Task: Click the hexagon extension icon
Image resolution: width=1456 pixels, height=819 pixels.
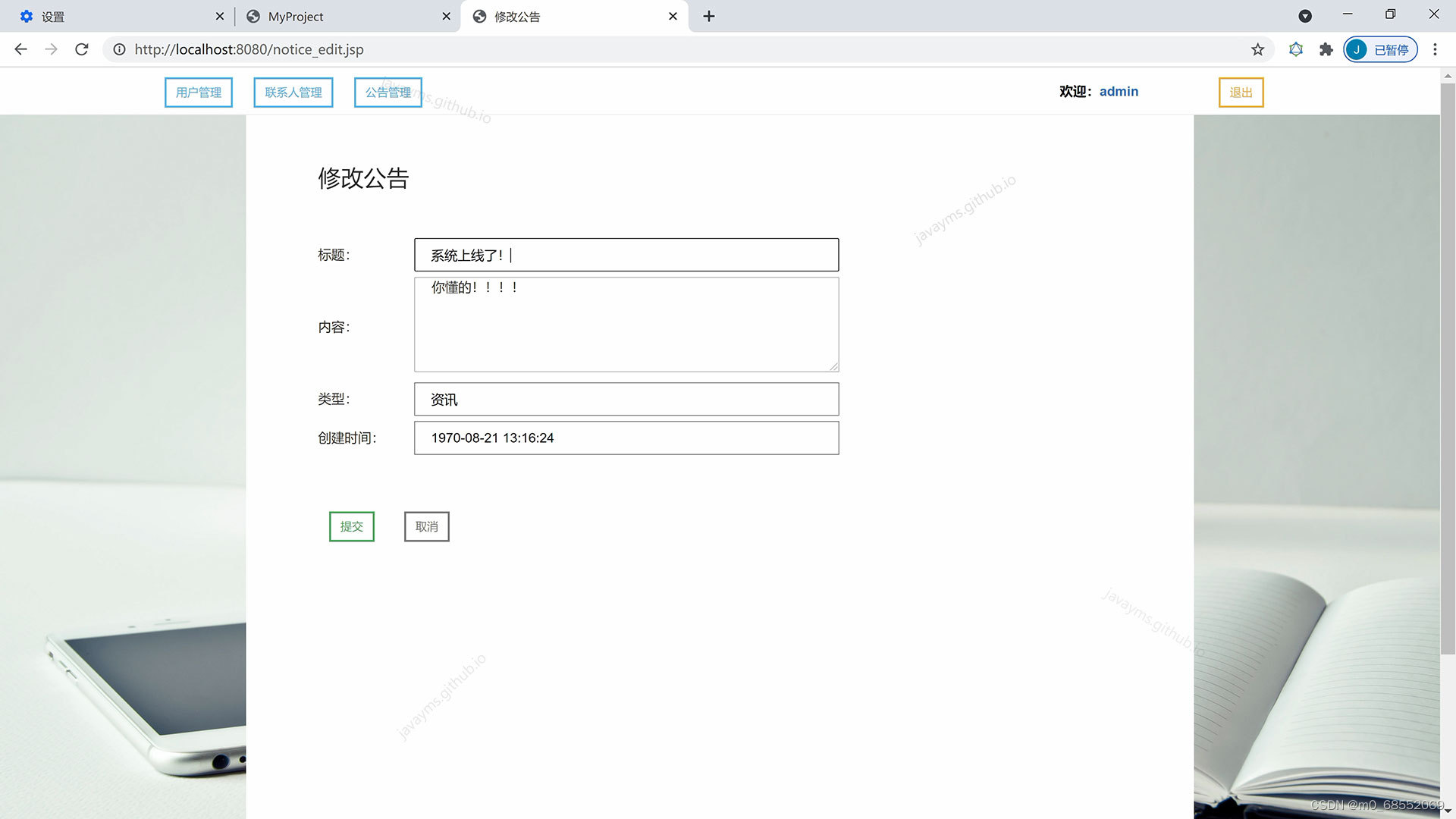Action: (x=1296, y=49)
